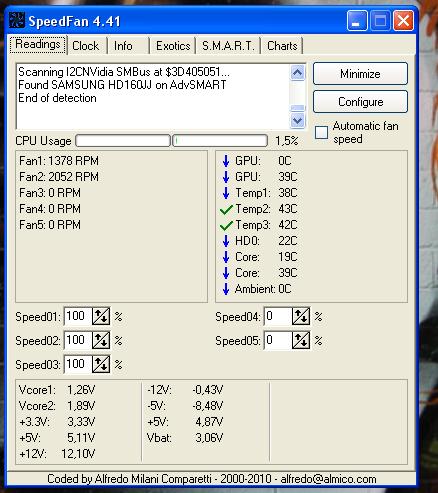This screenshot has height=493, width=438.
Task: Click the 'End of detection' log line
Action: (57, 98)
